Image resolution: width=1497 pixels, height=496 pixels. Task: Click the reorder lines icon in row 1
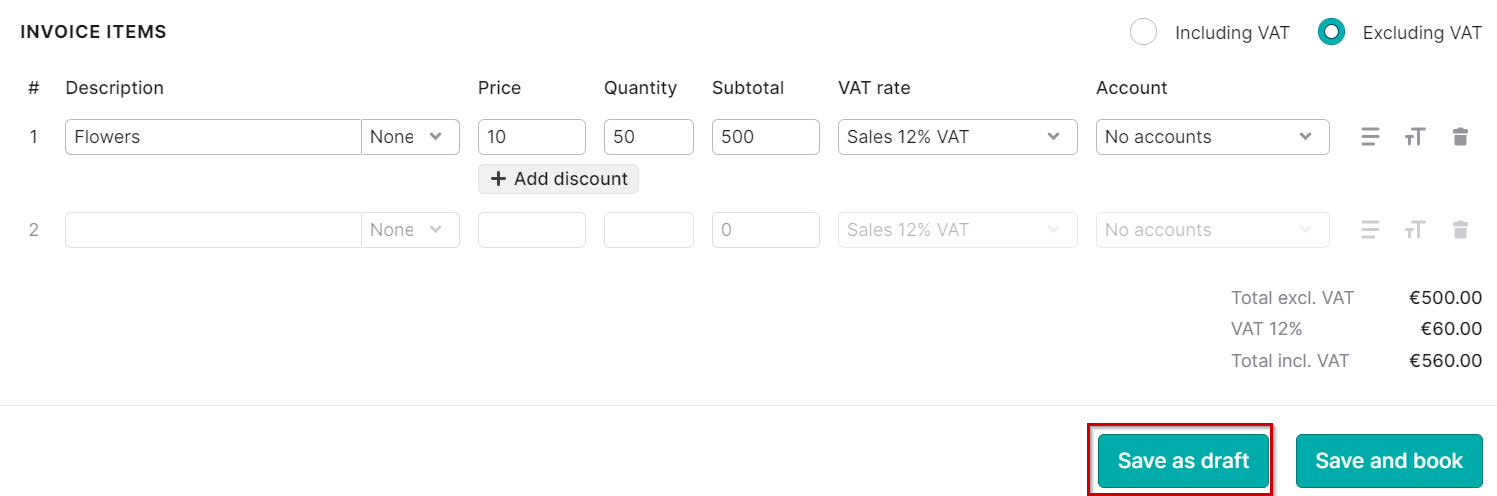pos(1370,137)
